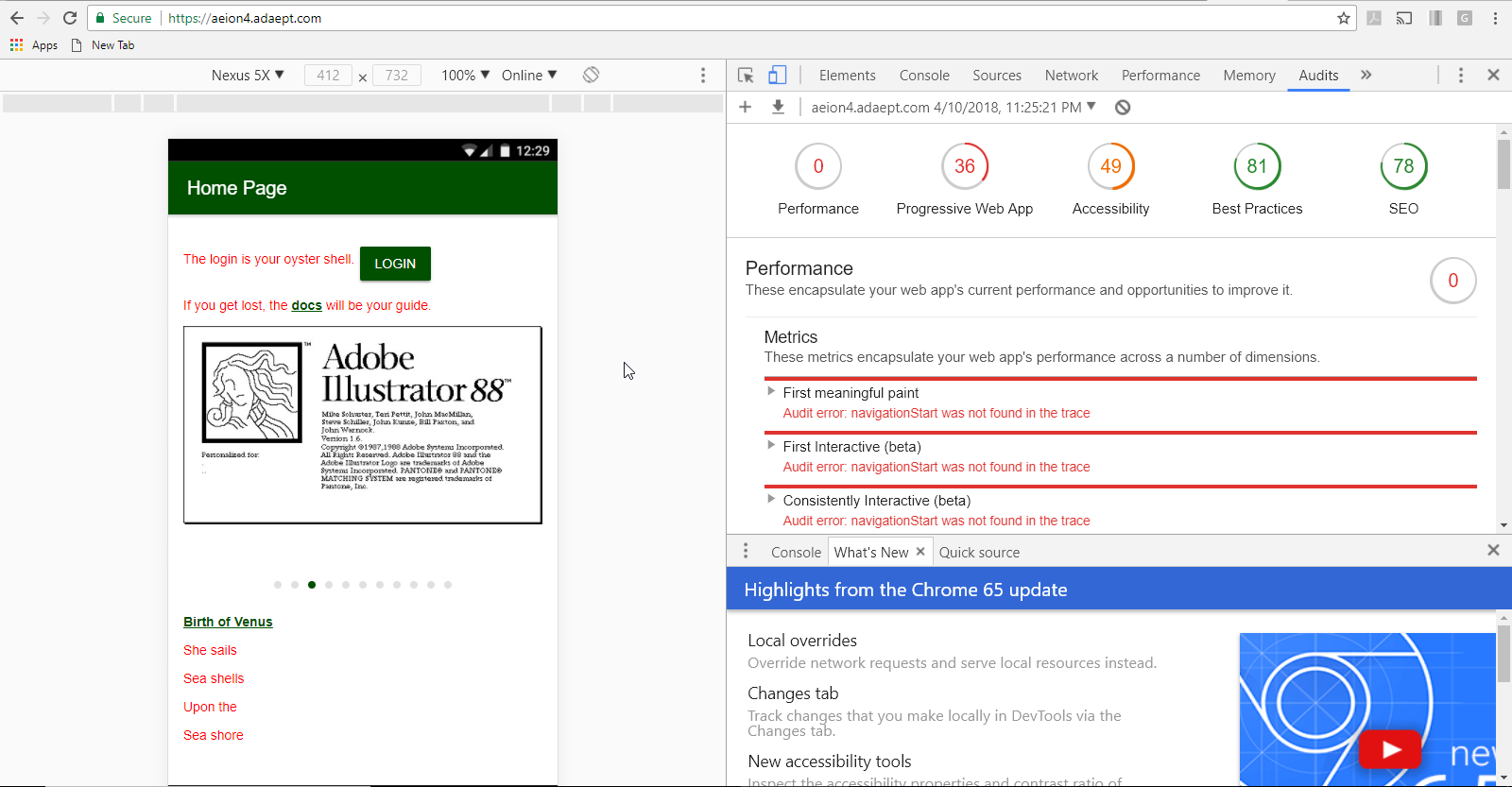
Task: Click the device width field showing 412
Action: pyautogui.click(x=328, y=75)
